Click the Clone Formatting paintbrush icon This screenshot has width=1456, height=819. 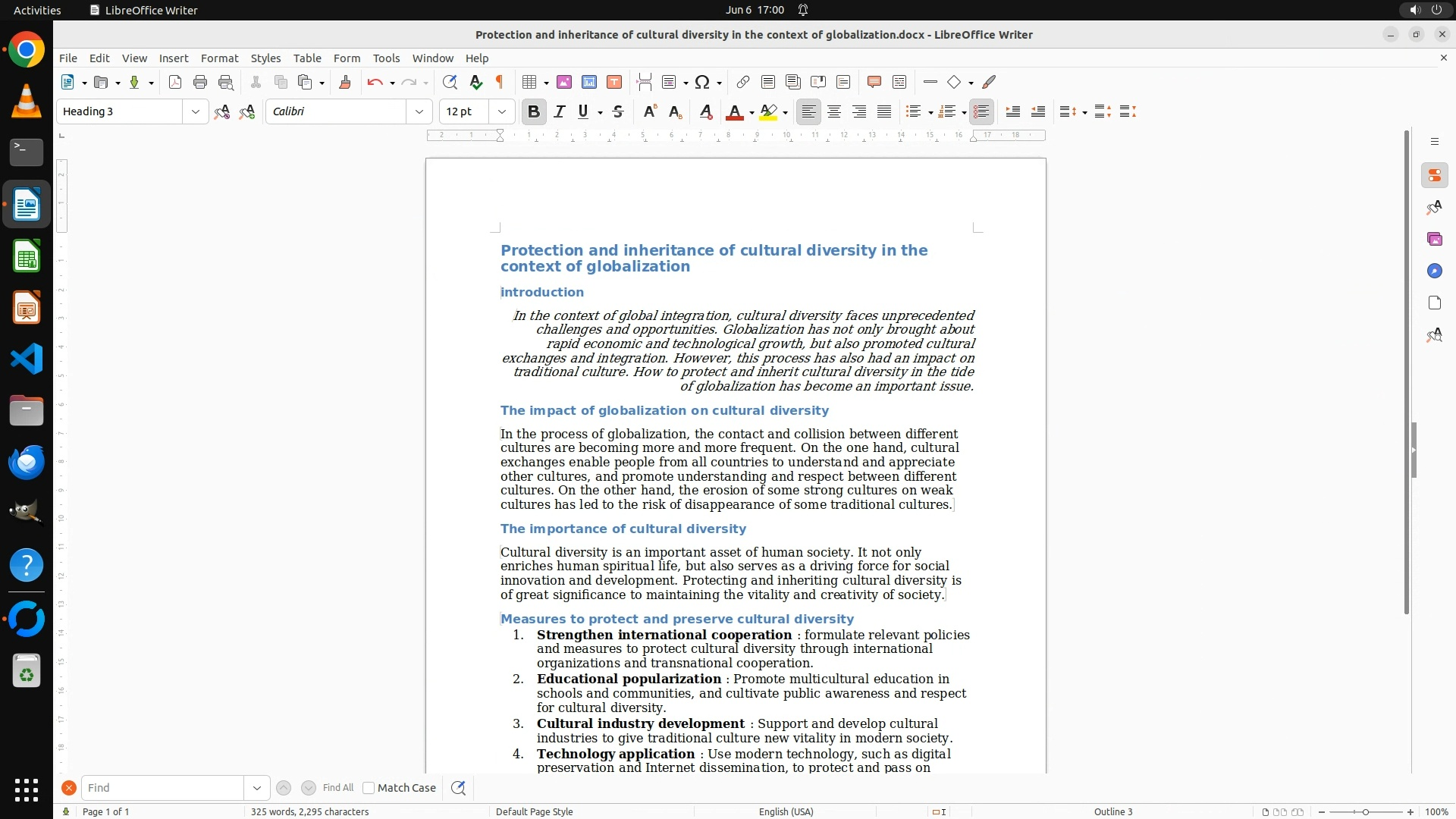point(345,82)
